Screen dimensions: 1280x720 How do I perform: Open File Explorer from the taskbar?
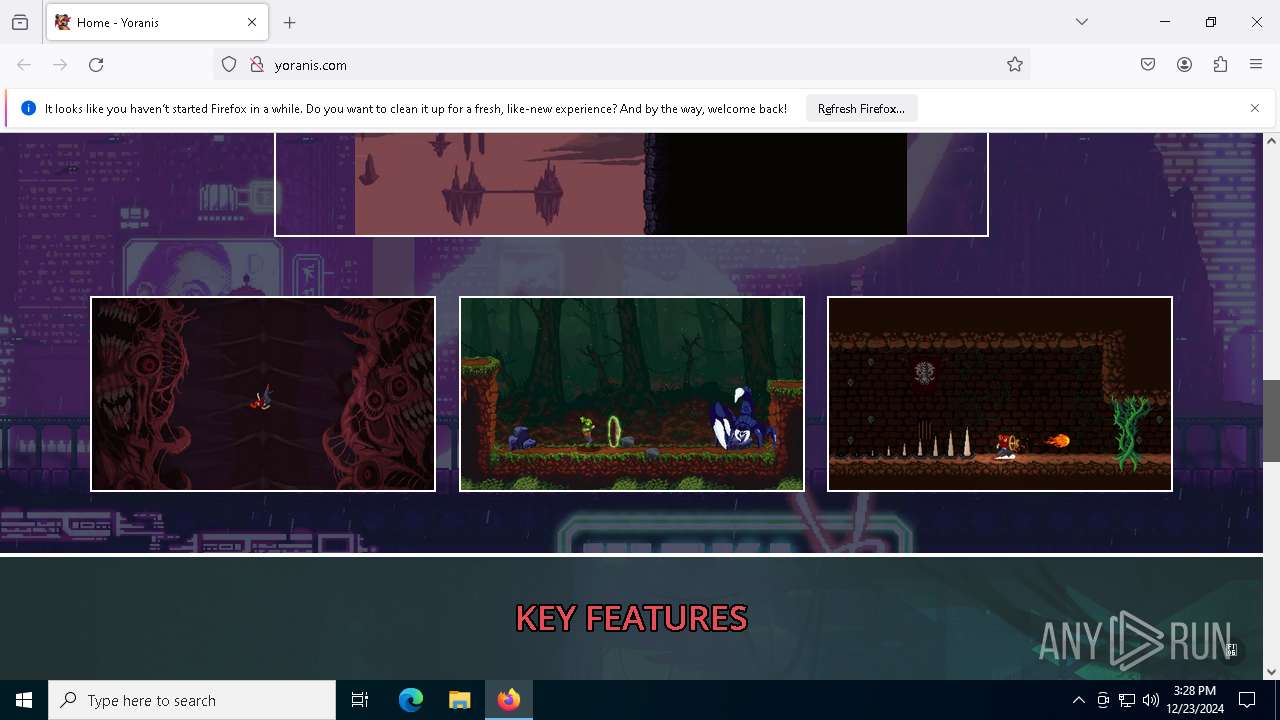(x=460, y=700)
